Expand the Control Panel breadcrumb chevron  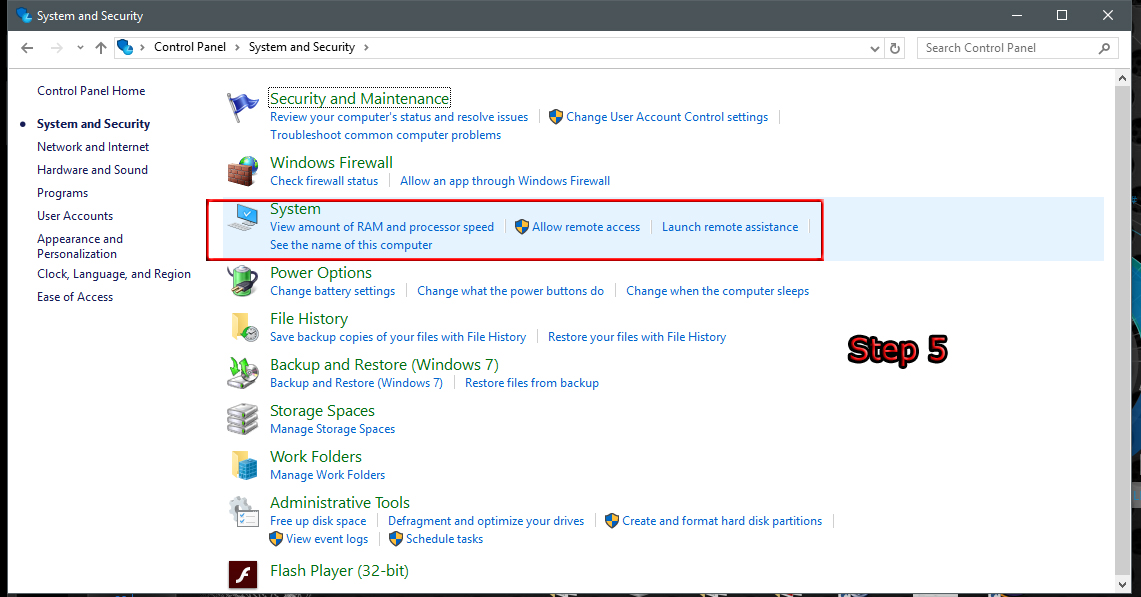[237, 47]
